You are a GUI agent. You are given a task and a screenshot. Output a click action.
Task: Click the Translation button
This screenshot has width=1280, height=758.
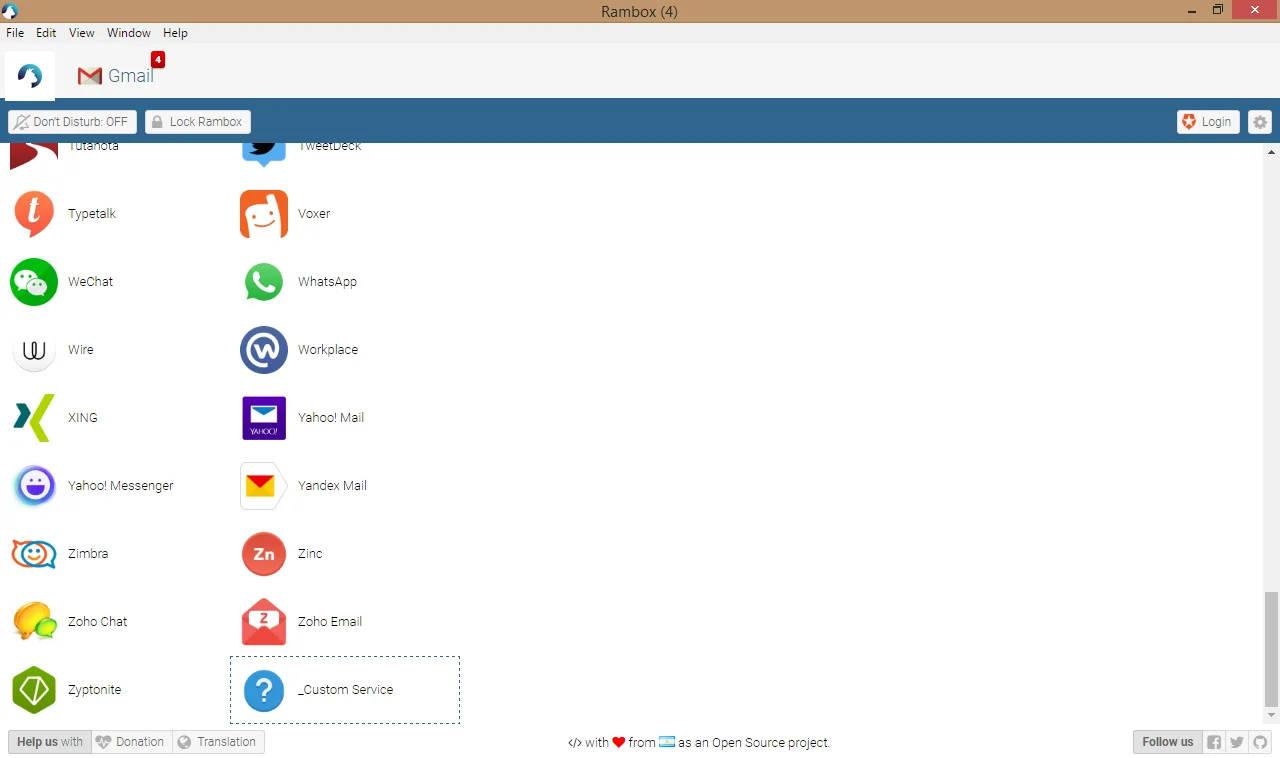(x=218, y=742)
